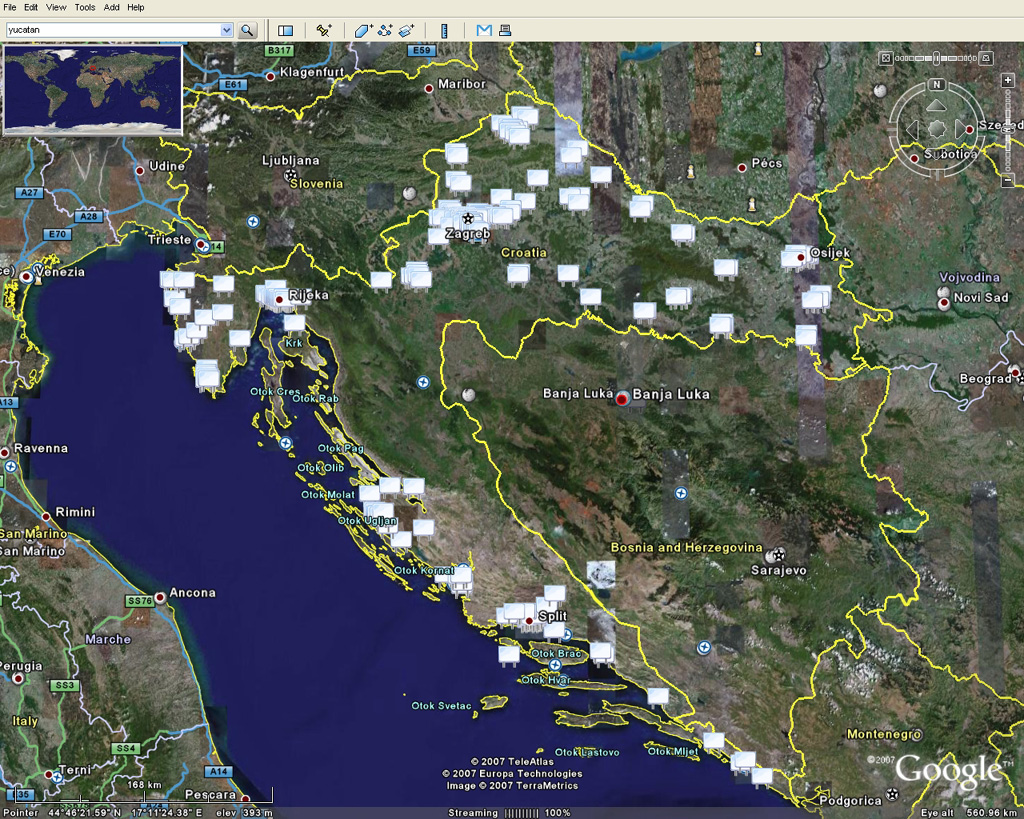Select the Add Image Overlay tool
Screen dimensions: 1024x819
pyautogui.click(x=407, y=30)
